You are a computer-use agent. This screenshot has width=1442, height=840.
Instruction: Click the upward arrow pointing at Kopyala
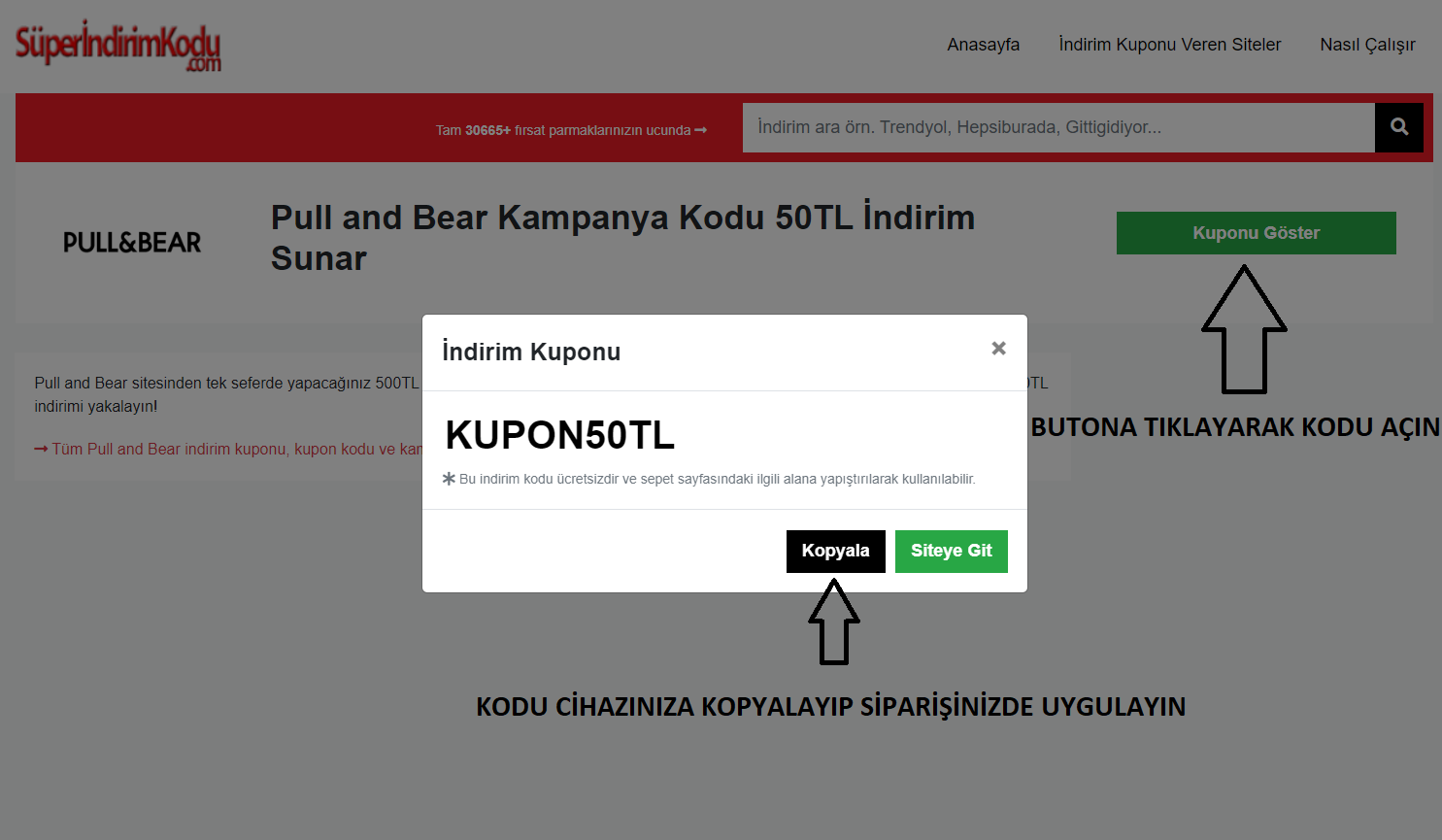(834, 622)
